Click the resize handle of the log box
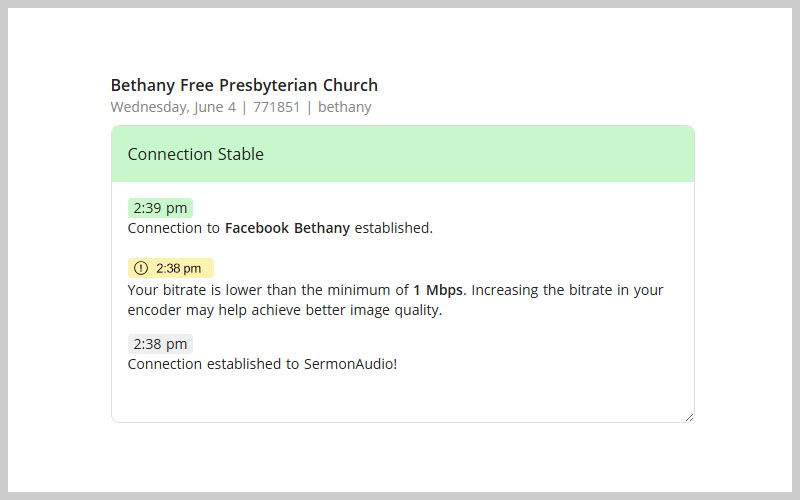 pos(689,417)
